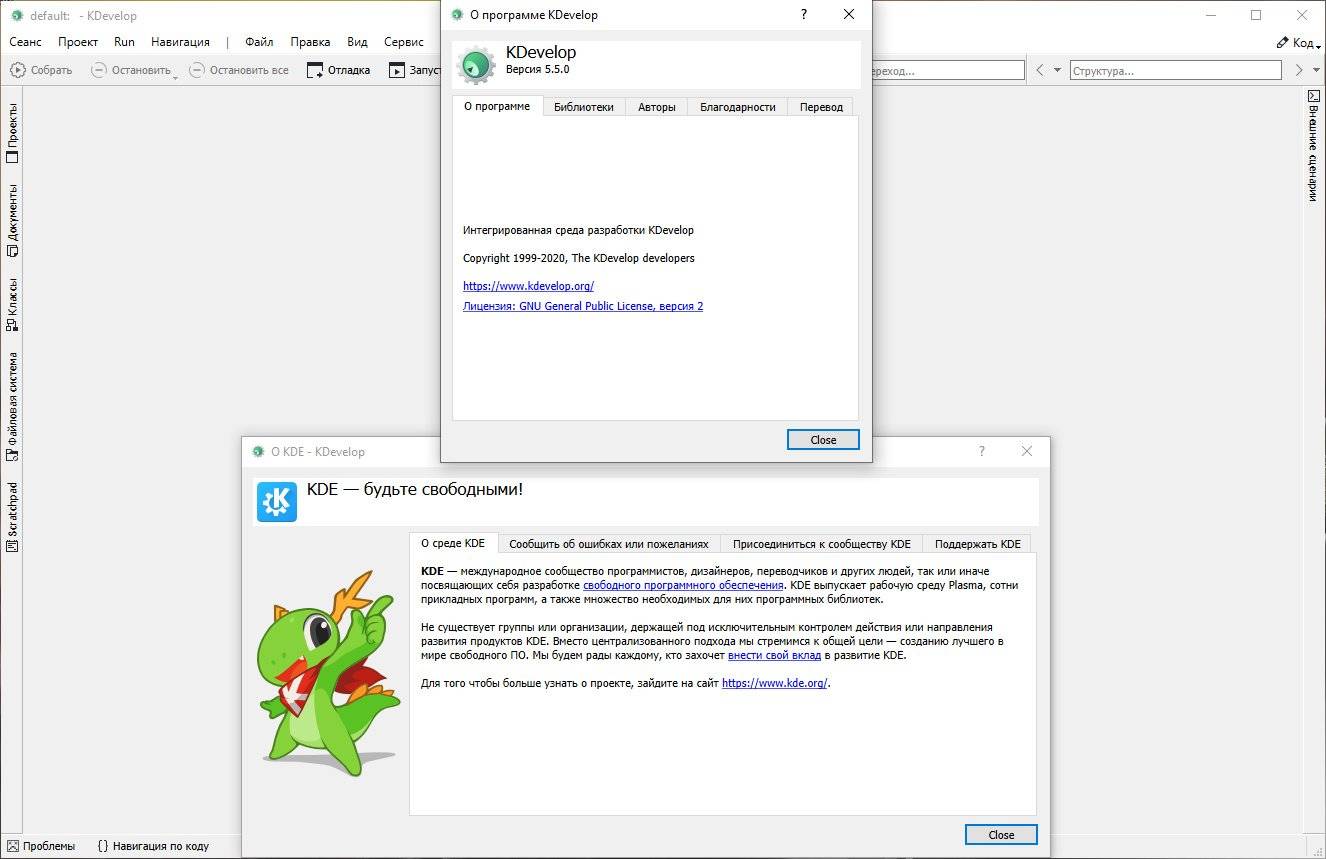
Task: Click Close in the О KDE dialog
Action: [x=1001, y=835]
